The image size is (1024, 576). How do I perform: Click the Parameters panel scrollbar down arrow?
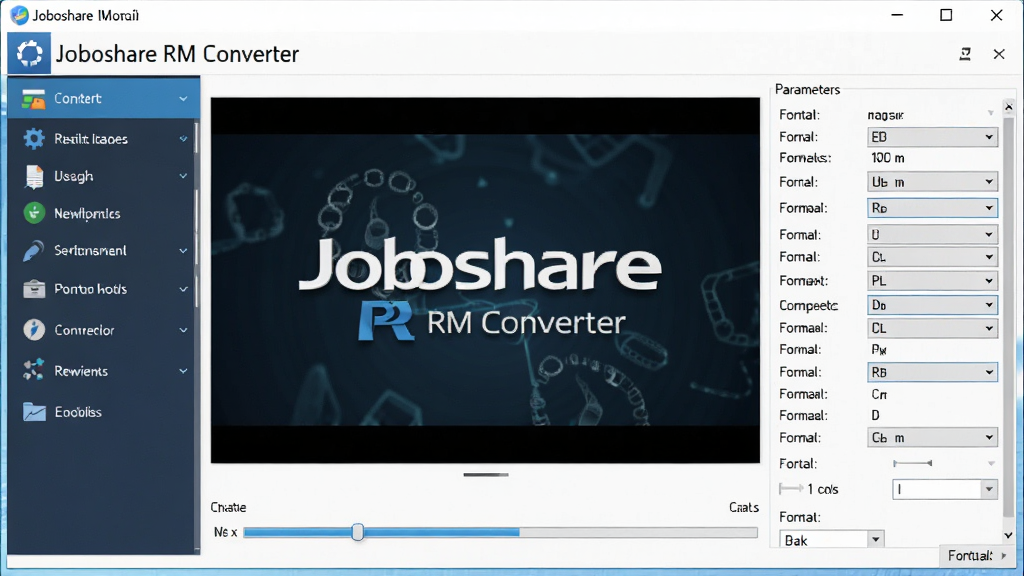coord(1008,534)
